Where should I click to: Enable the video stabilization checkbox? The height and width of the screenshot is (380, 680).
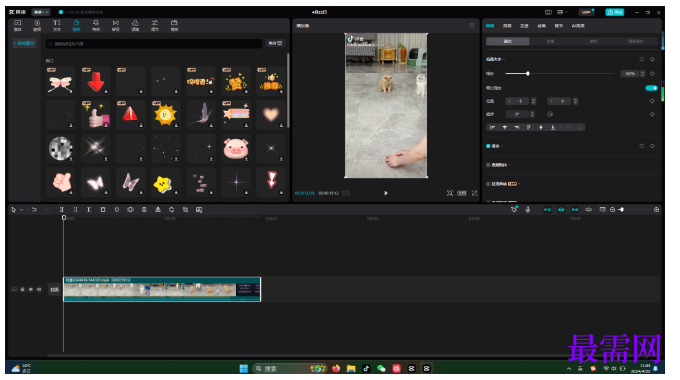pos(488,165)
